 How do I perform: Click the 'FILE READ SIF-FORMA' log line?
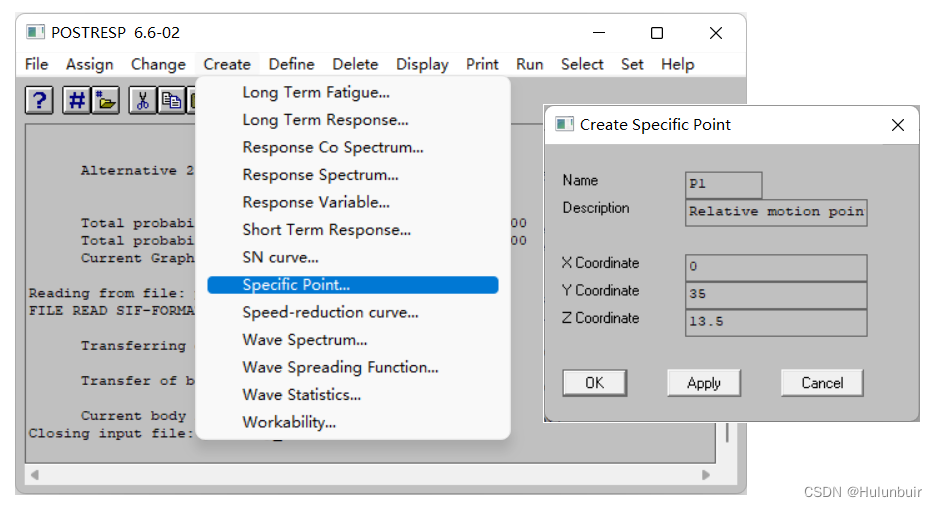pyautogui.click(x=112, y=311)
